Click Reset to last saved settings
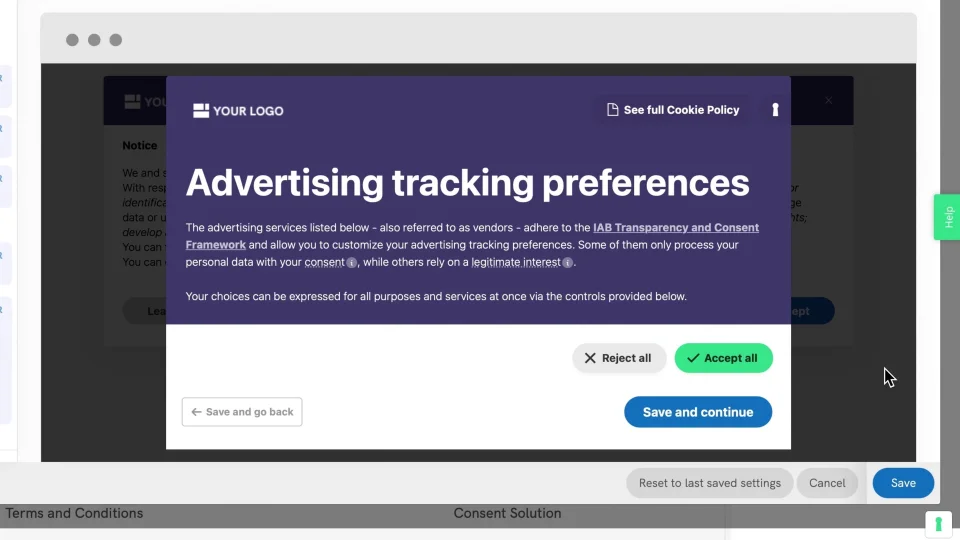 point(710,483)
